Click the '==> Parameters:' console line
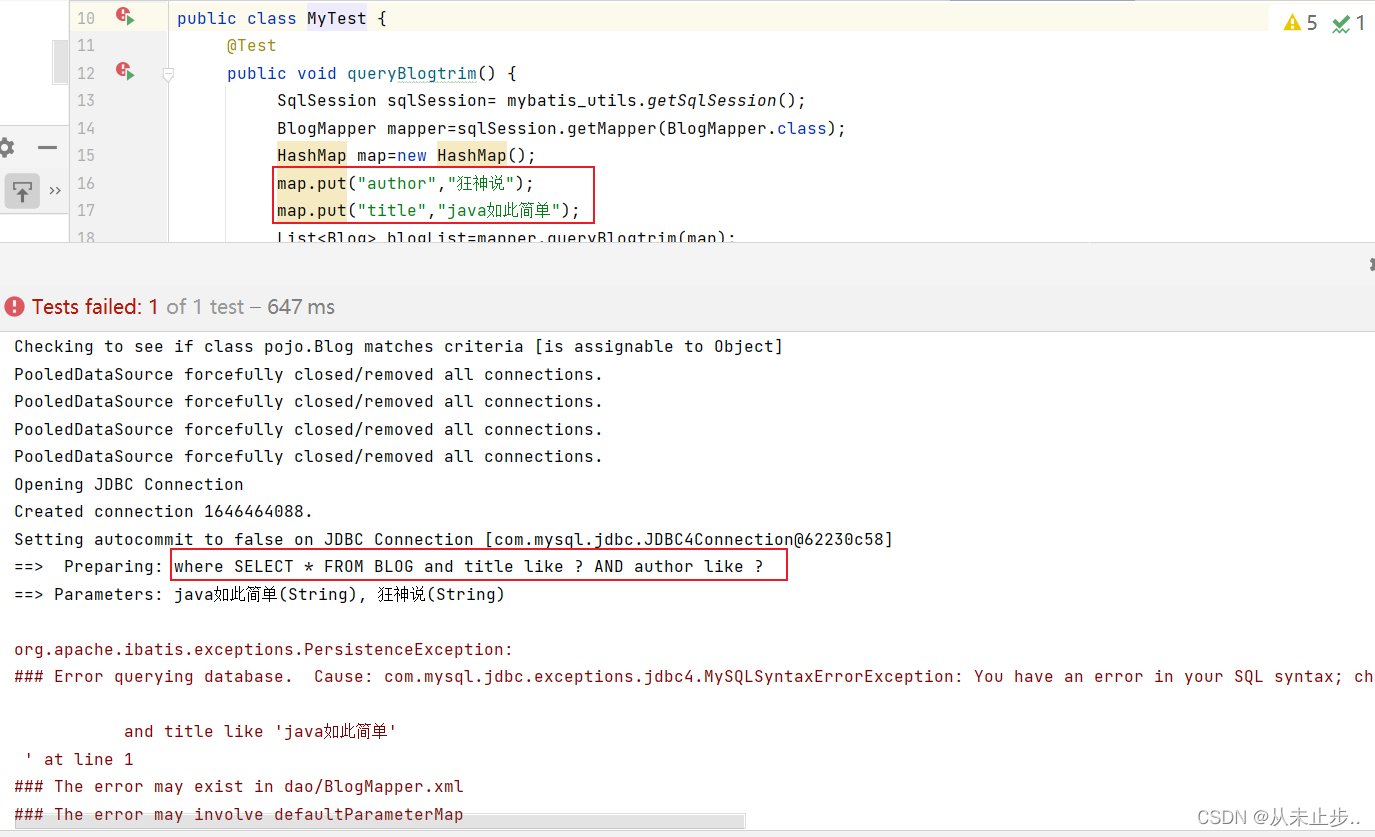 (259, 594)
